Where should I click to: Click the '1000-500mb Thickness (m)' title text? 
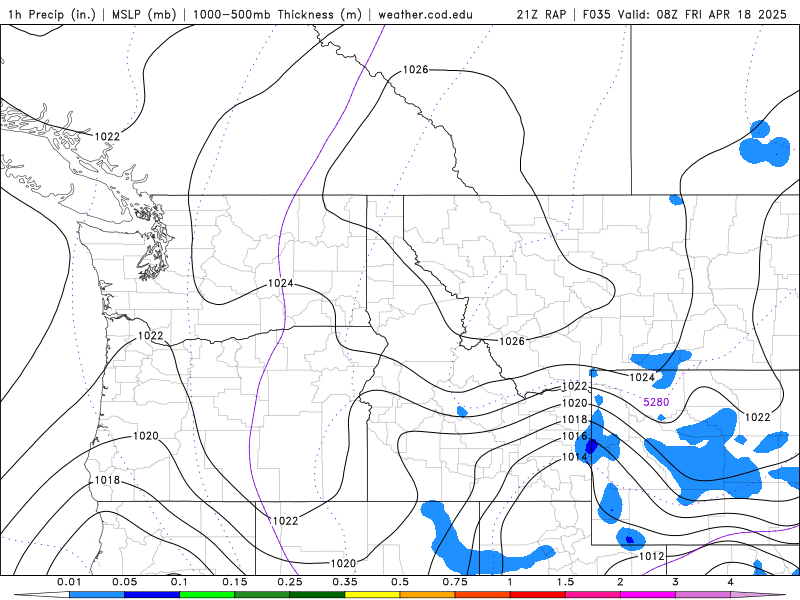[277, 14]
